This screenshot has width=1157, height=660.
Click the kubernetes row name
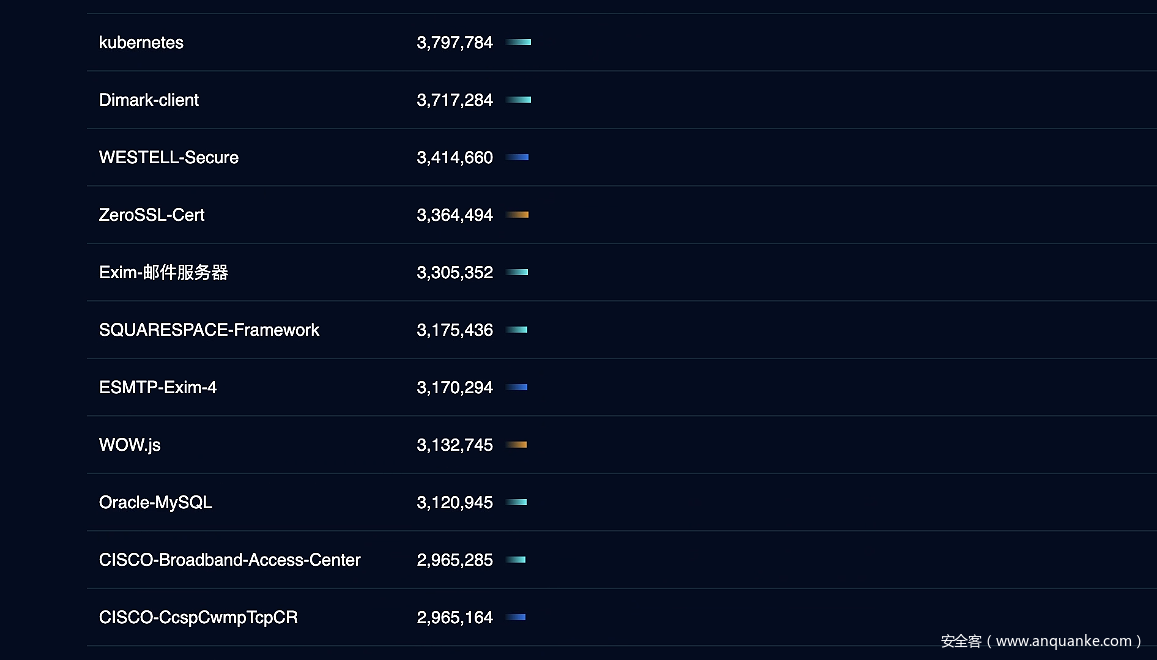(141, 42)
